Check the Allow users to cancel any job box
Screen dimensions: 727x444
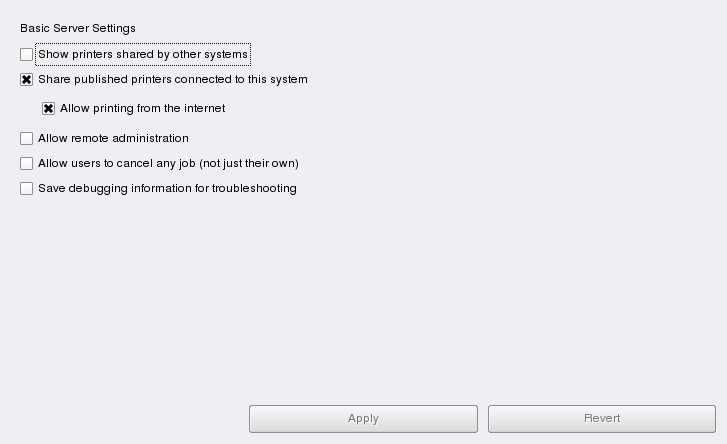[27, 163]
